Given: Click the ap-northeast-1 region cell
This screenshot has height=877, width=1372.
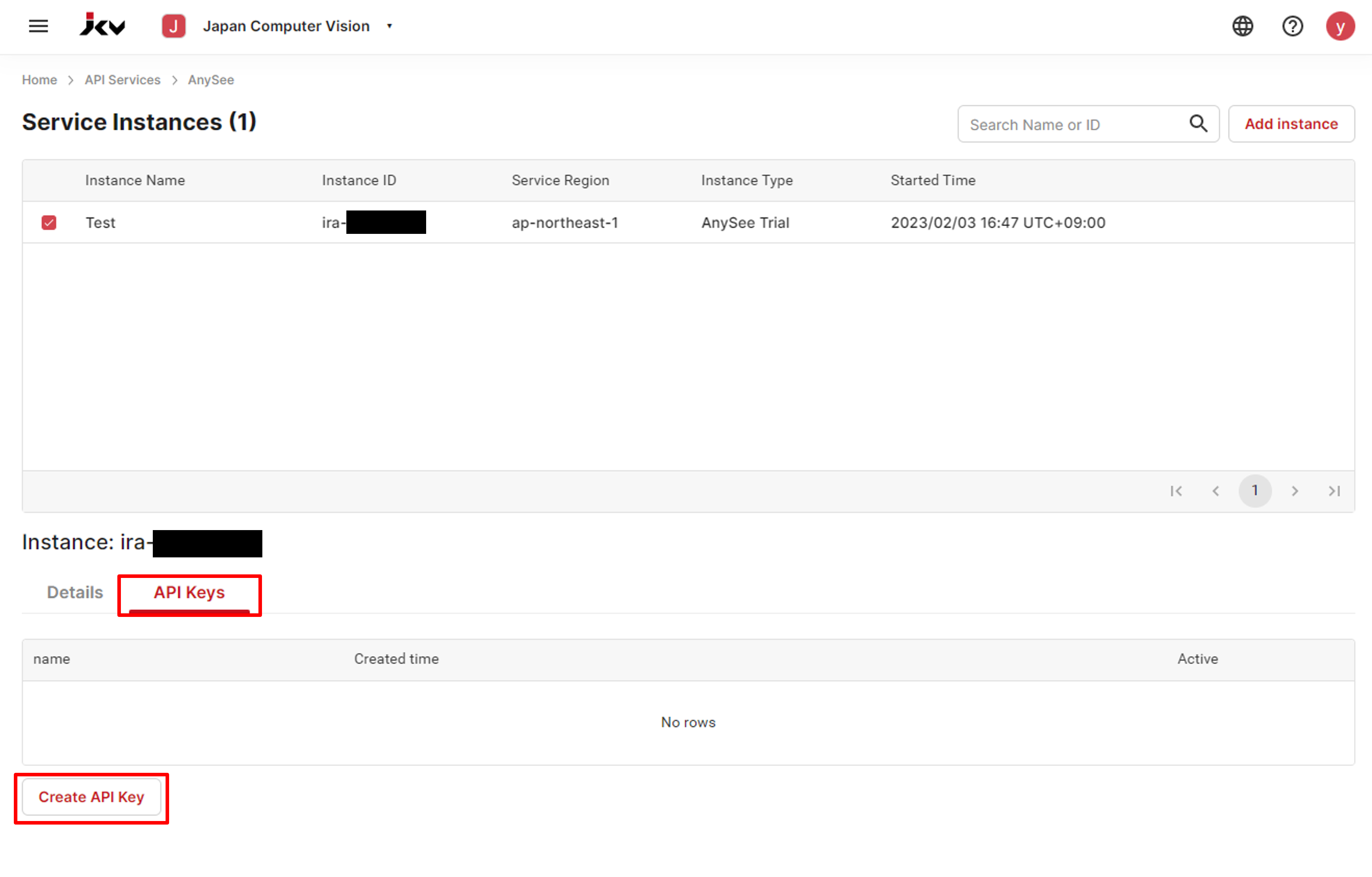Looking at the screenshot, I should pos(565,223).
